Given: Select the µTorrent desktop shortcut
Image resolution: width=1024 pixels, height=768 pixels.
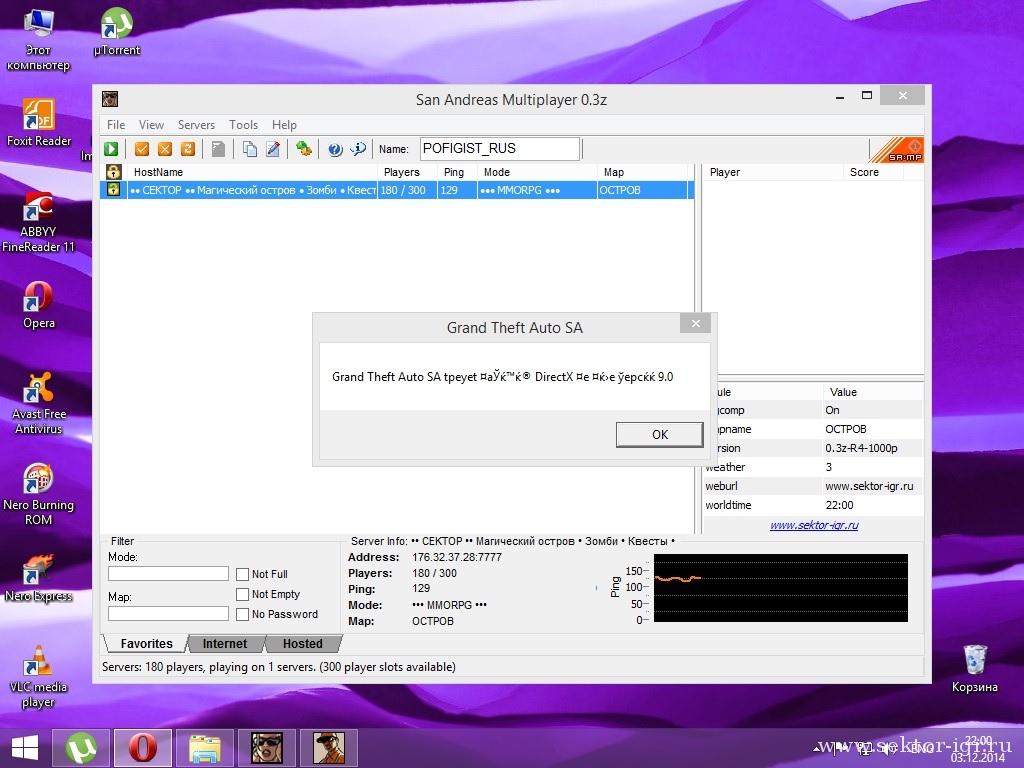Looking at the screenshot, I should click(x=117, y=31).
